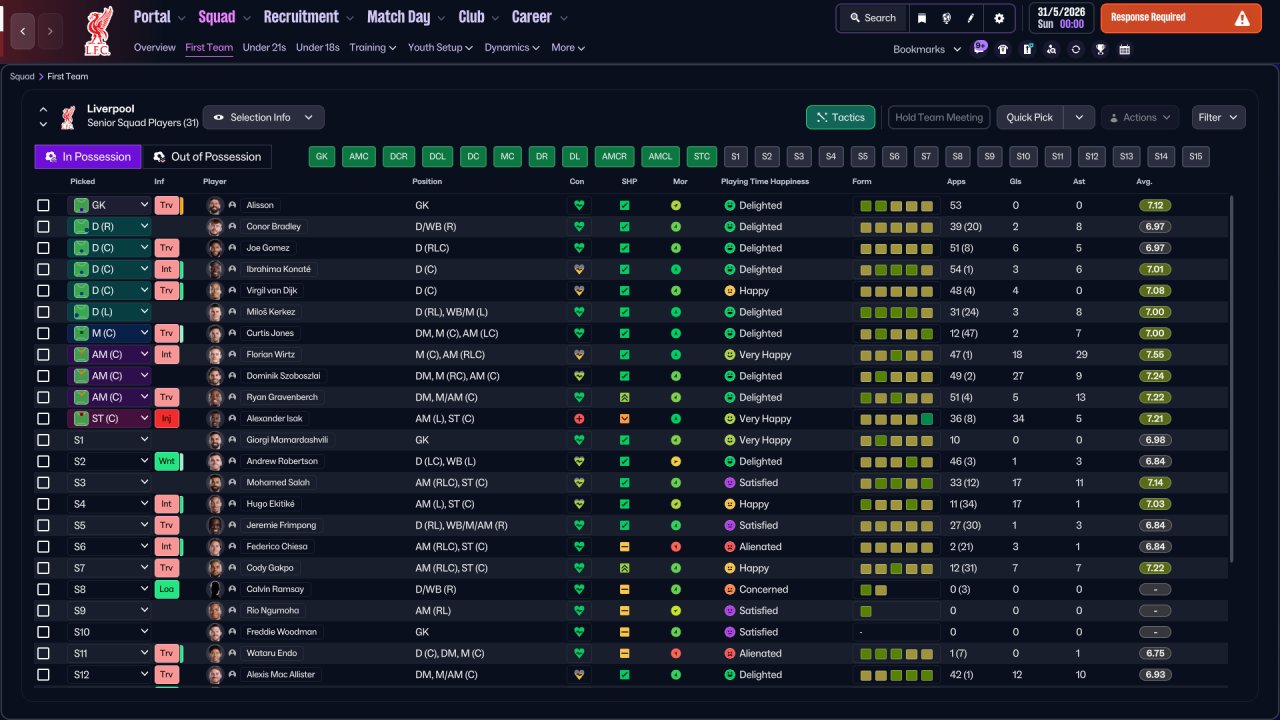Click the warning triangle on Response Required

pyautogui.click(x=1242, y=18)
